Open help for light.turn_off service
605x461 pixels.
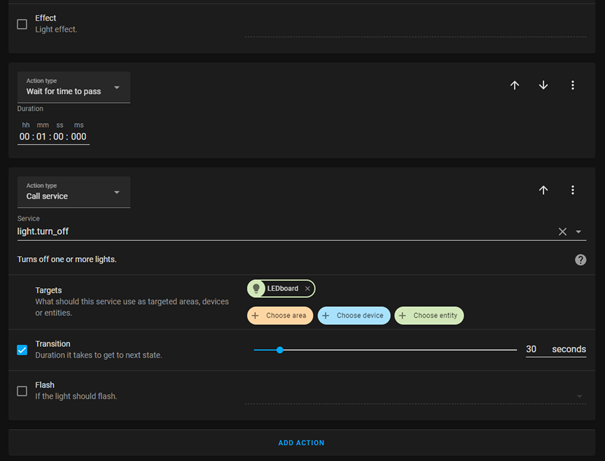click(x=580, y=260)
